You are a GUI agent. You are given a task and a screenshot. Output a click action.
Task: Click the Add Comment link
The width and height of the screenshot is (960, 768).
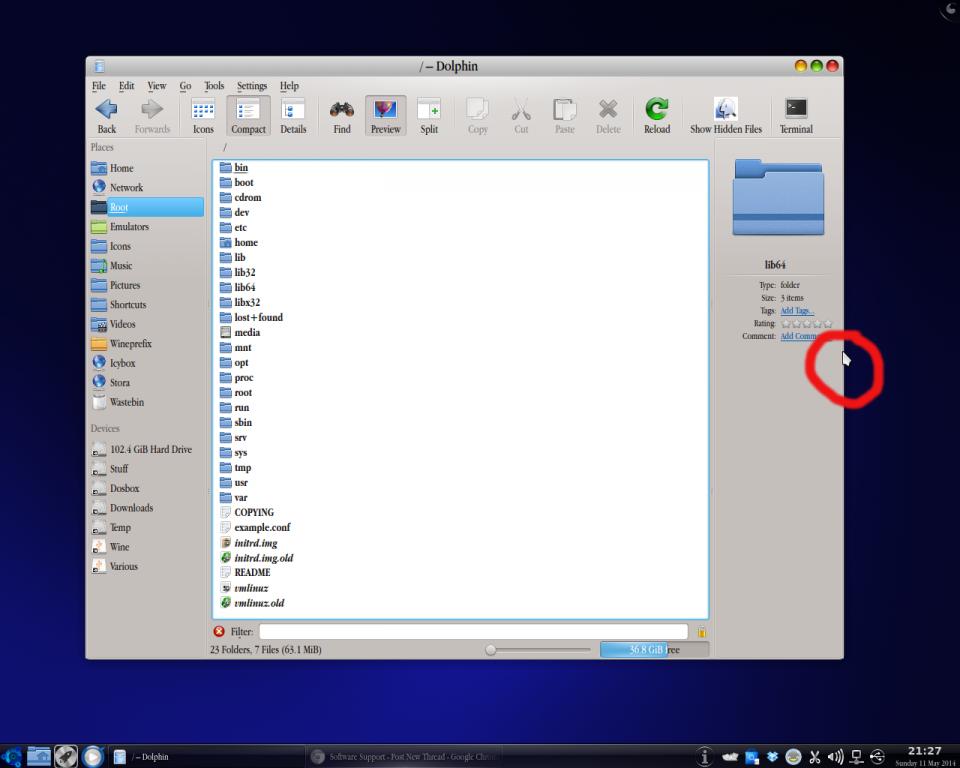800,336
